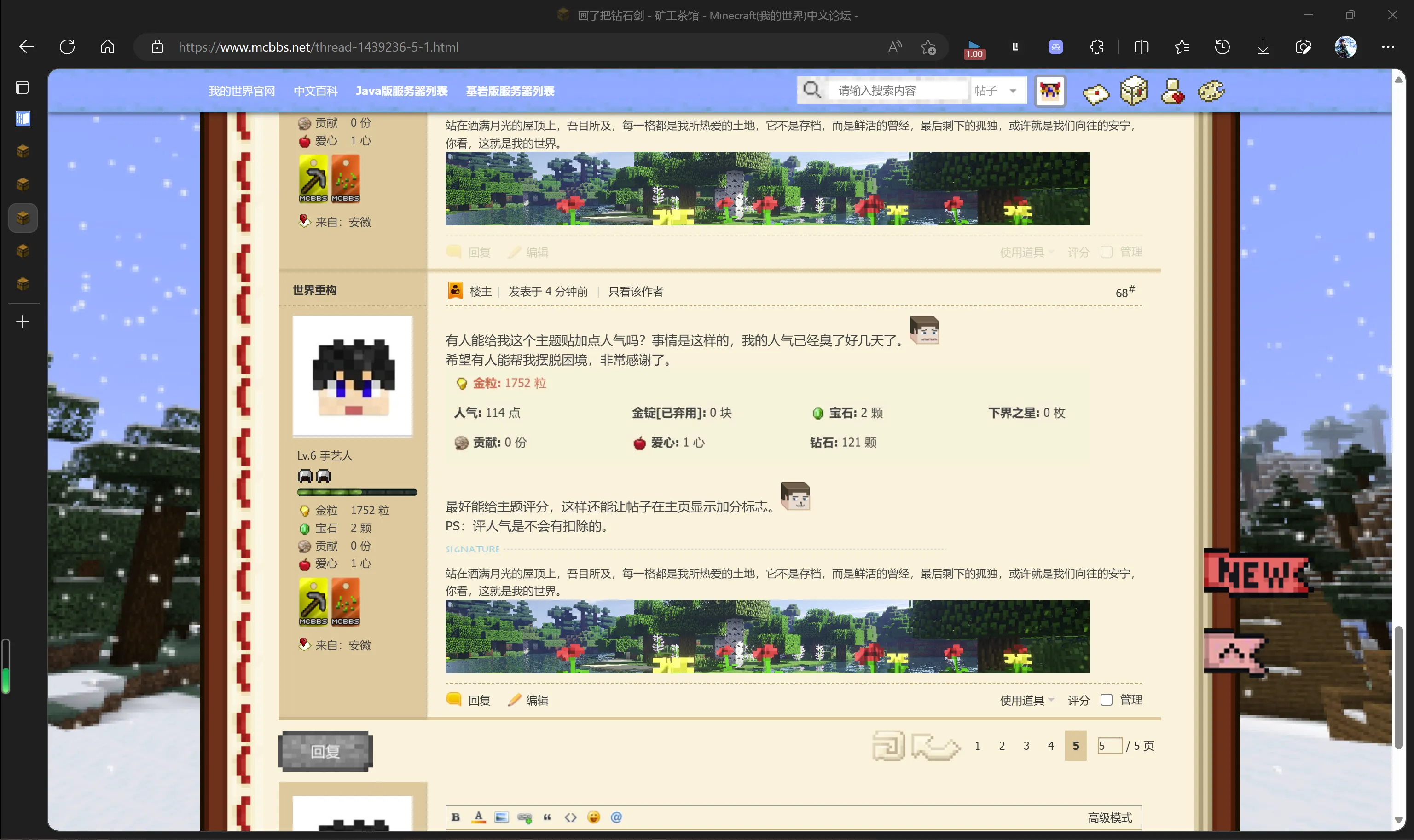Switch to the currently active sidebar tab
This screenshot has width=1414, height=840.
(x=23, y=218)
